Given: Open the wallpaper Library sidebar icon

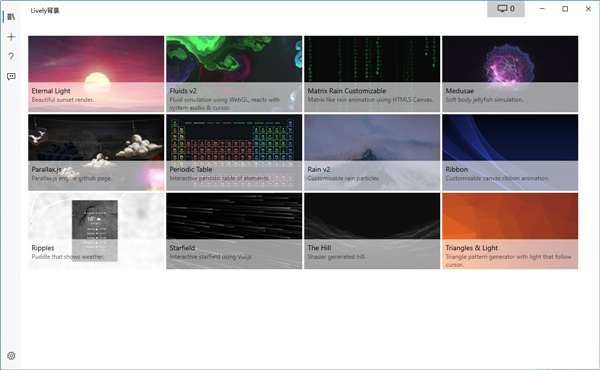Looking at the screenshot, I should (x=11, y=17).
